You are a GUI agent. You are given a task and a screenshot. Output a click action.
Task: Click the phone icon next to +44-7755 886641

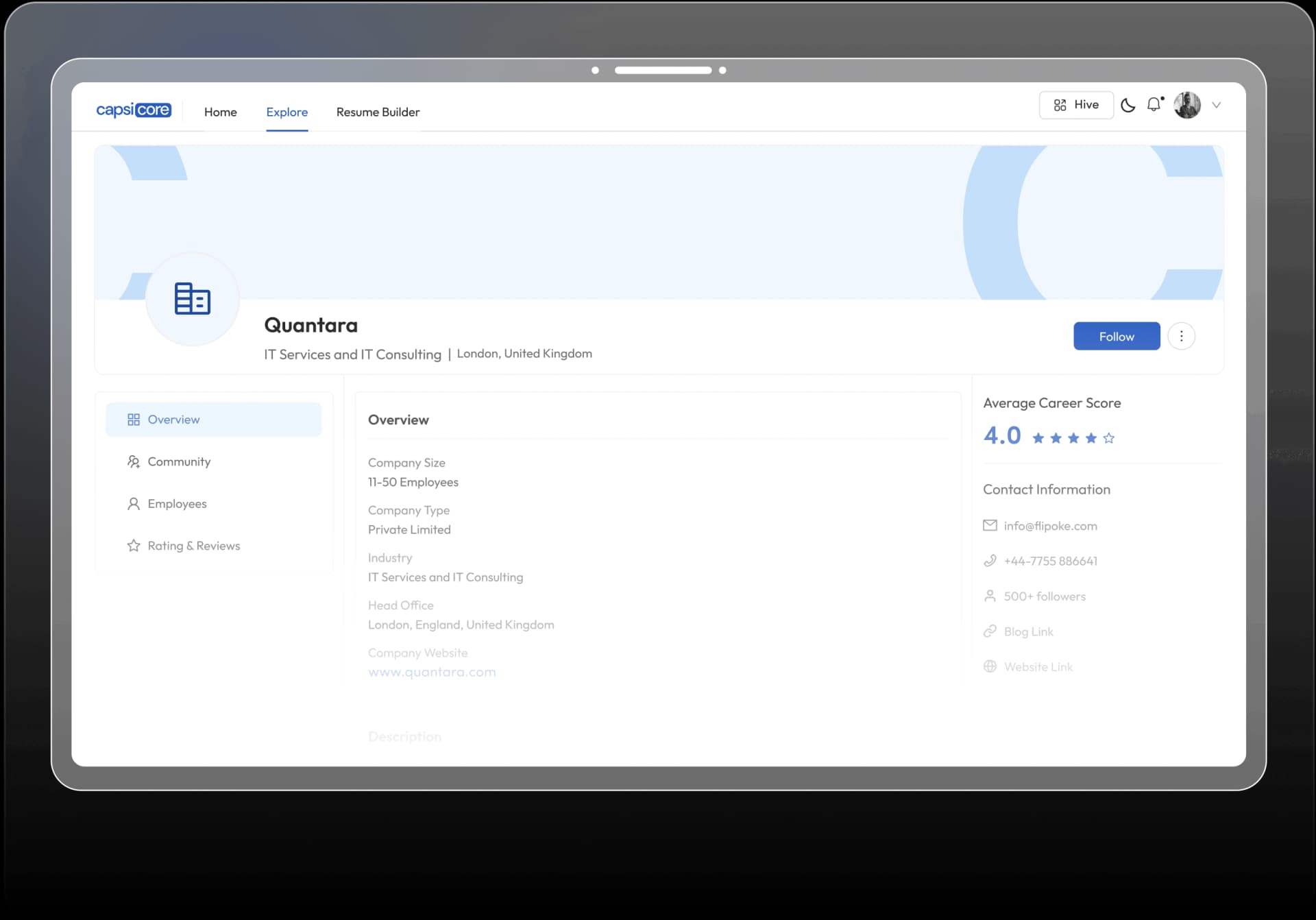point(990,561)
